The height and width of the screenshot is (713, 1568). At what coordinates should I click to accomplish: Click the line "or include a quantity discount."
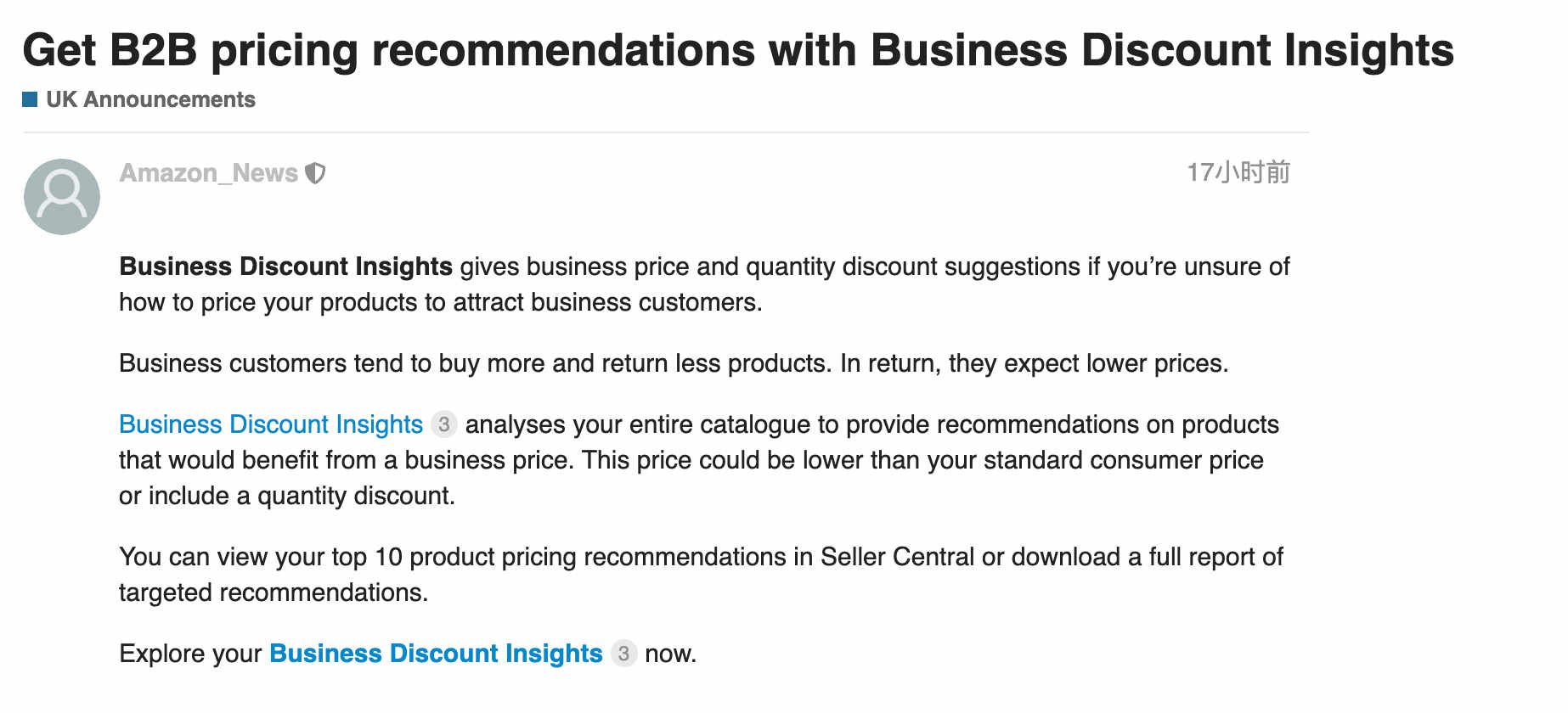(287, 495)
